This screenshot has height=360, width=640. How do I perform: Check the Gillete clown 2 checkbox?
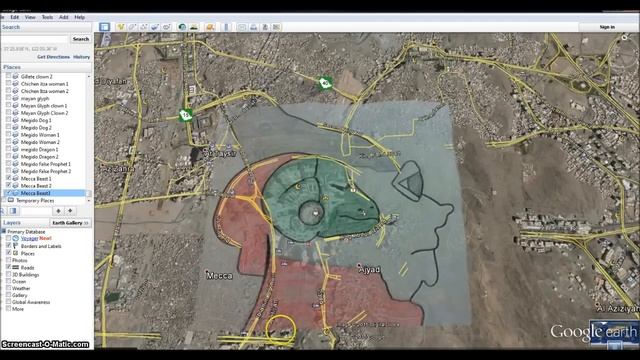8,76
